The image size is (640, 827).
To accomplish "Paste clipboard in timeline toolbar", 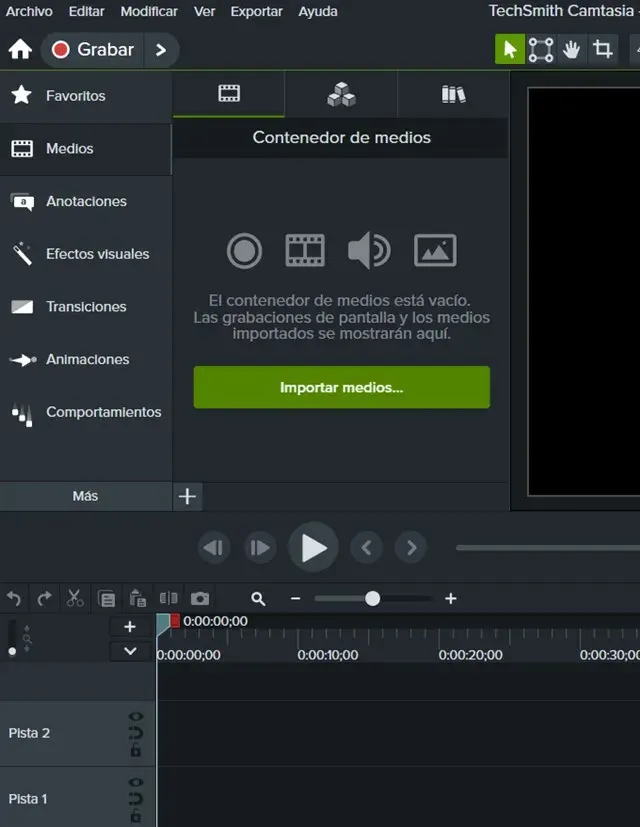I will [x=138, y=599].
